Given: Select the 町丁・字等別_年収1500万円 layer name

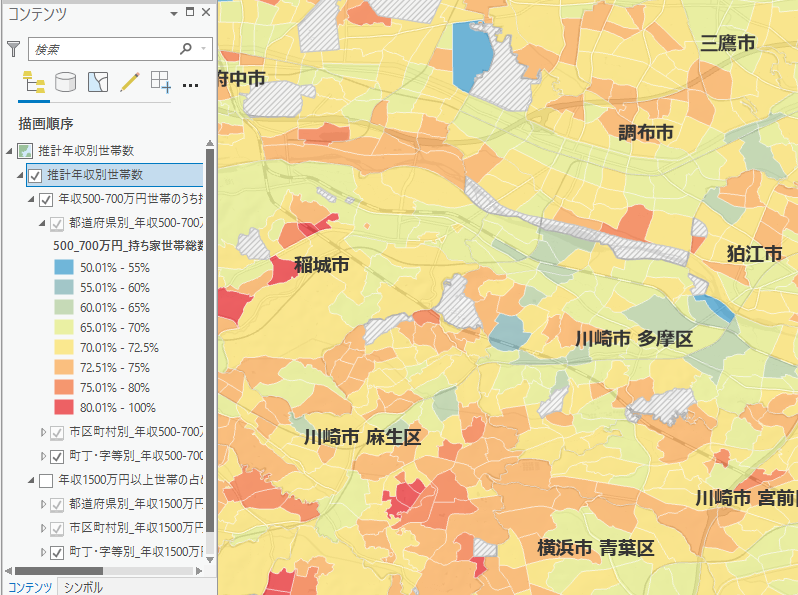Looking at the screenshot, I should (136, 552).
